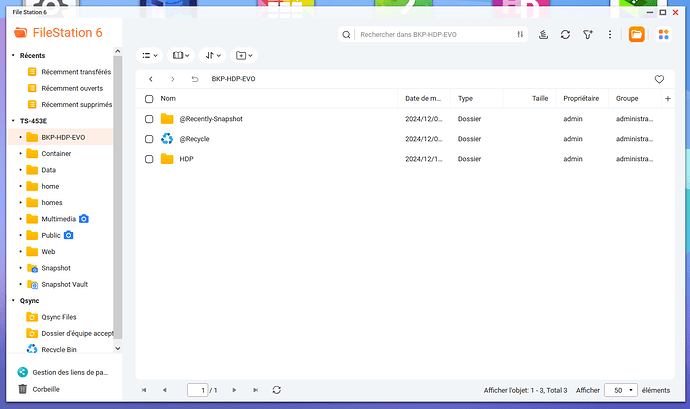The width and height of the screenshot is (690, 409).
Task: Open Snapshot Vault in the sidebar
Action: (64, 284)
